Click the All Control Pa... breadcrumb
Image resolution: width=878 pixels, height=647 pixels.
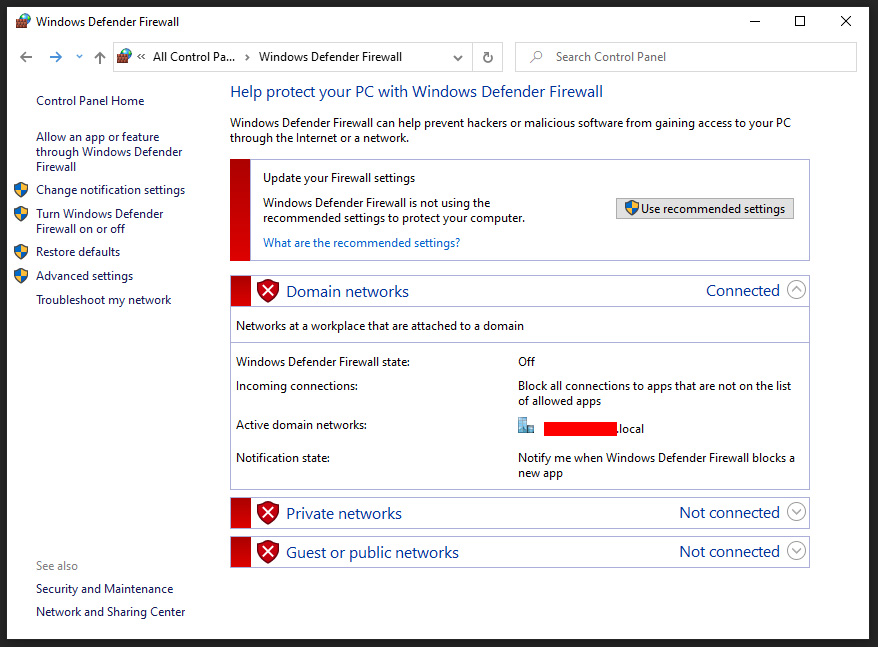click(x=194, y=57)
